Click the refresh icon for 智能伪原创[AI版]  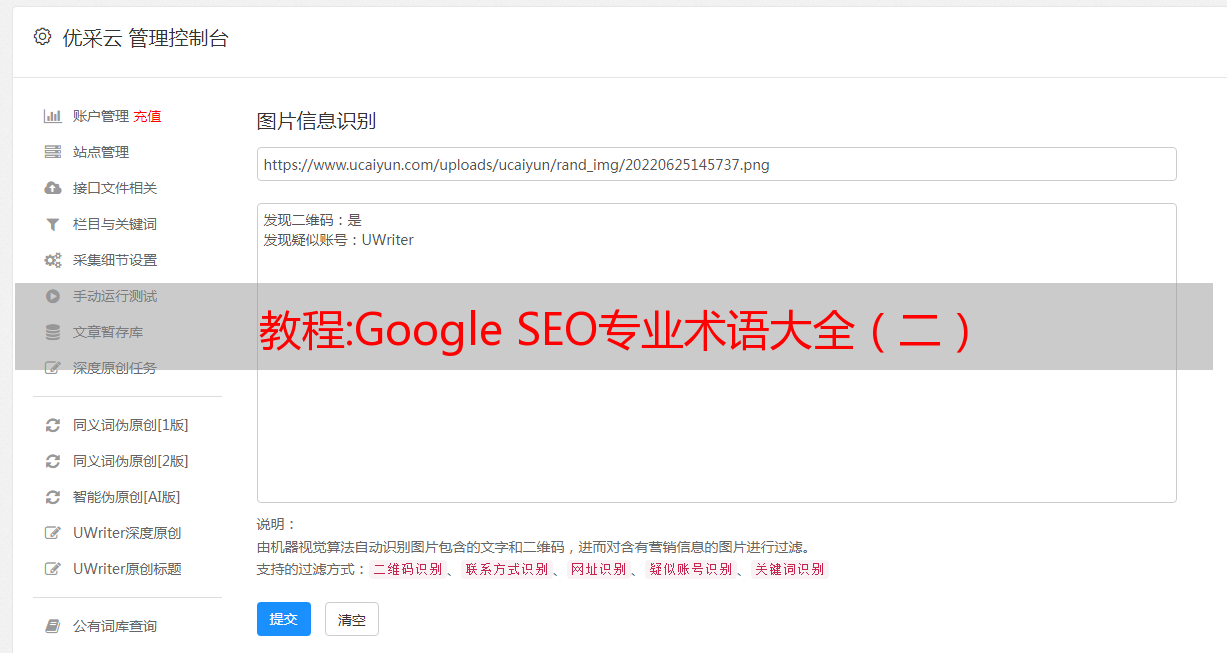[53, 497]
